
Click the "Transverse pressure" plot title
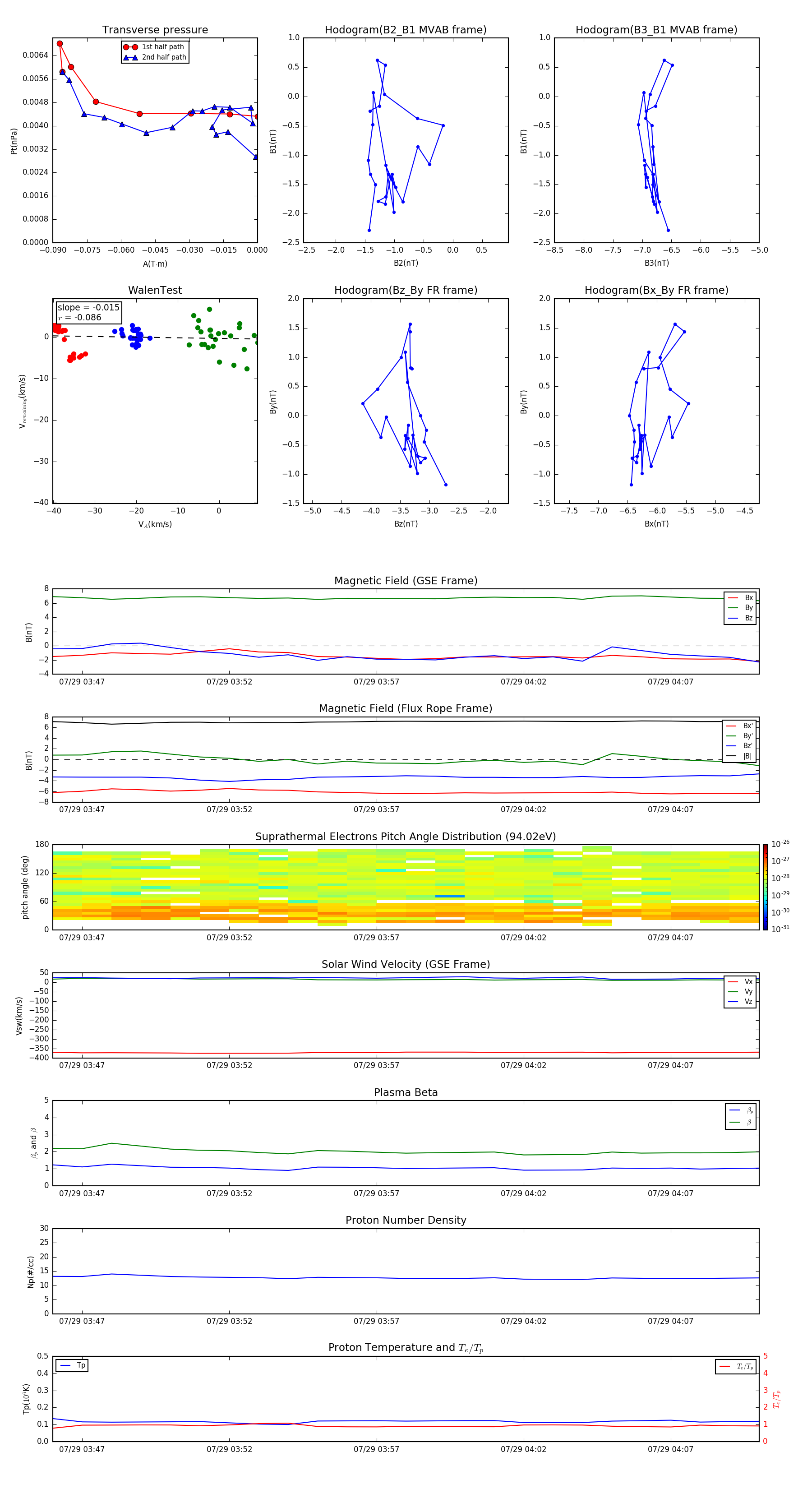(155, 30)
